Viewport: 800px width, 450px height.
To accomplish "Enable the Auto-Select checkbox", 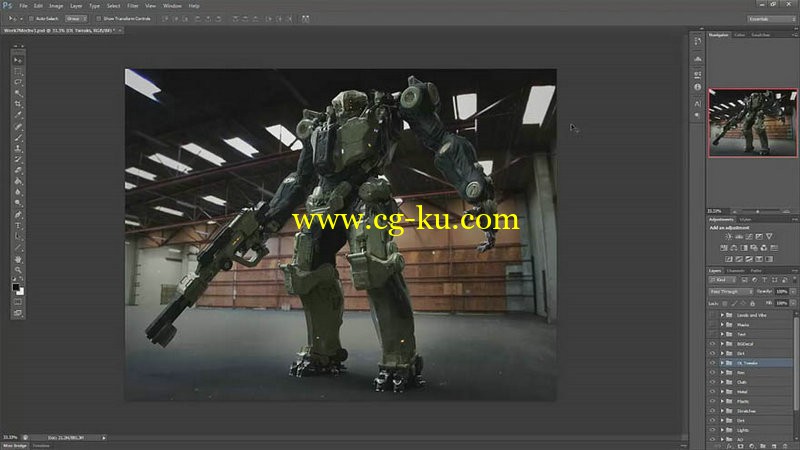I will pyautogui.click(x=31, y=19).
